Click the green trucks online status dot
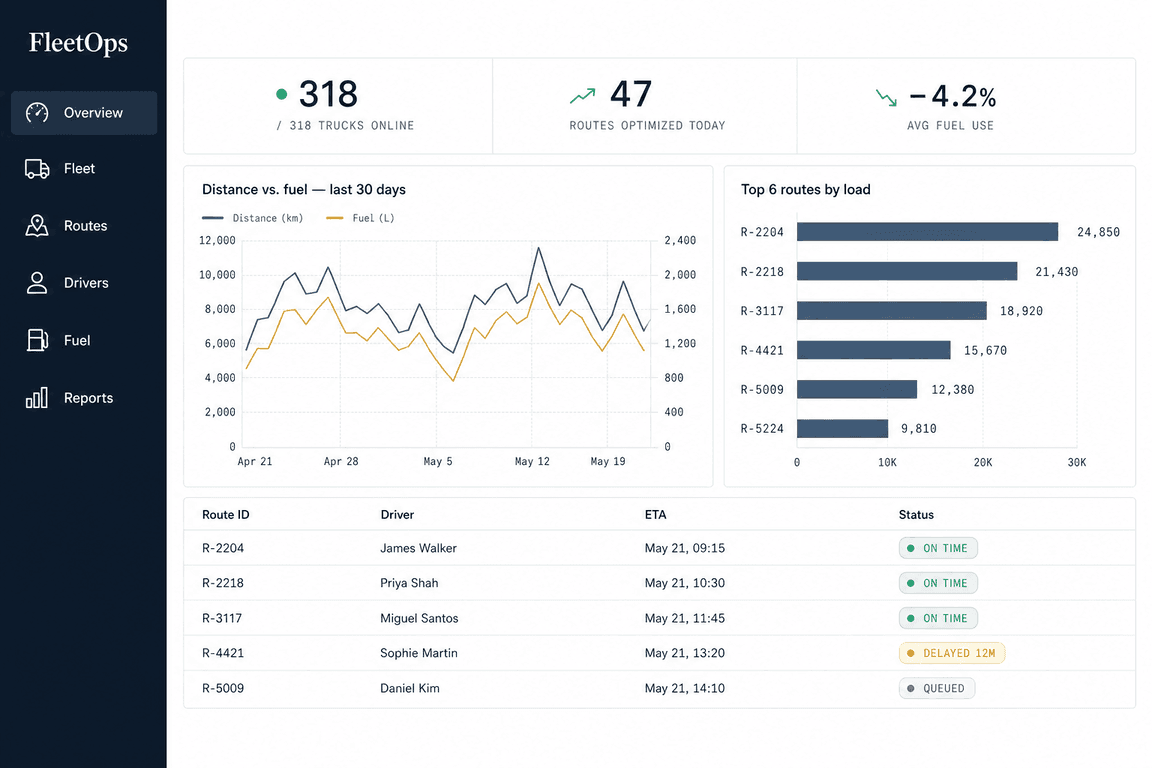Image resolution: width=1152 pixels, height=768 pixels. click(281, 94)
